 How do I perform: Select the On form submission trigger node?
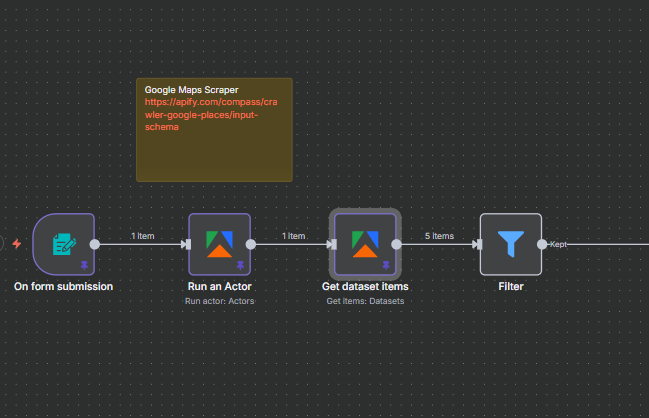coord(64,244)
